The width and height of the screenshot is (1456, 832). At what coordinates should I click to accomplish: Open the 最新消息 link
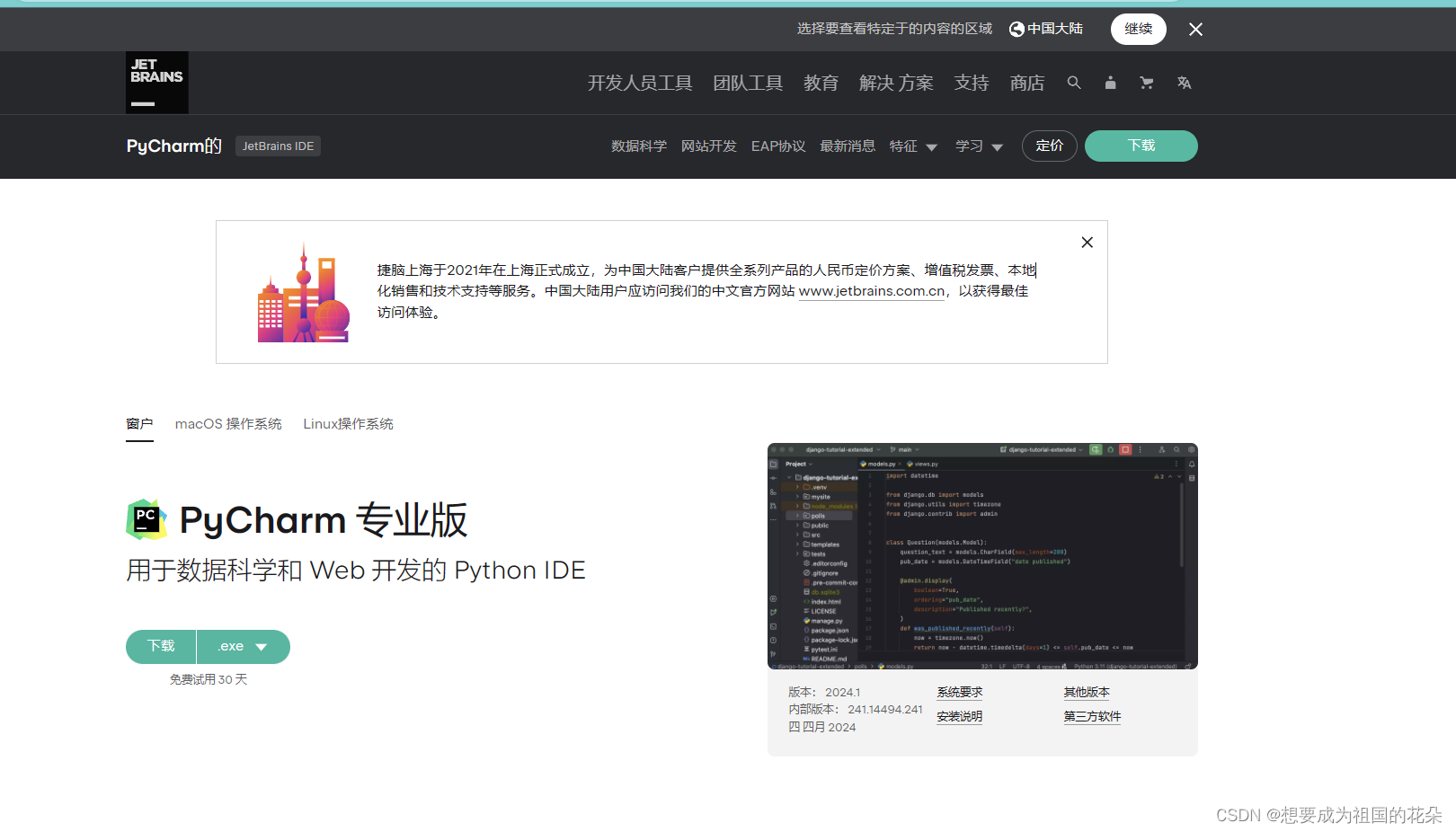click(x=848, y=146)
